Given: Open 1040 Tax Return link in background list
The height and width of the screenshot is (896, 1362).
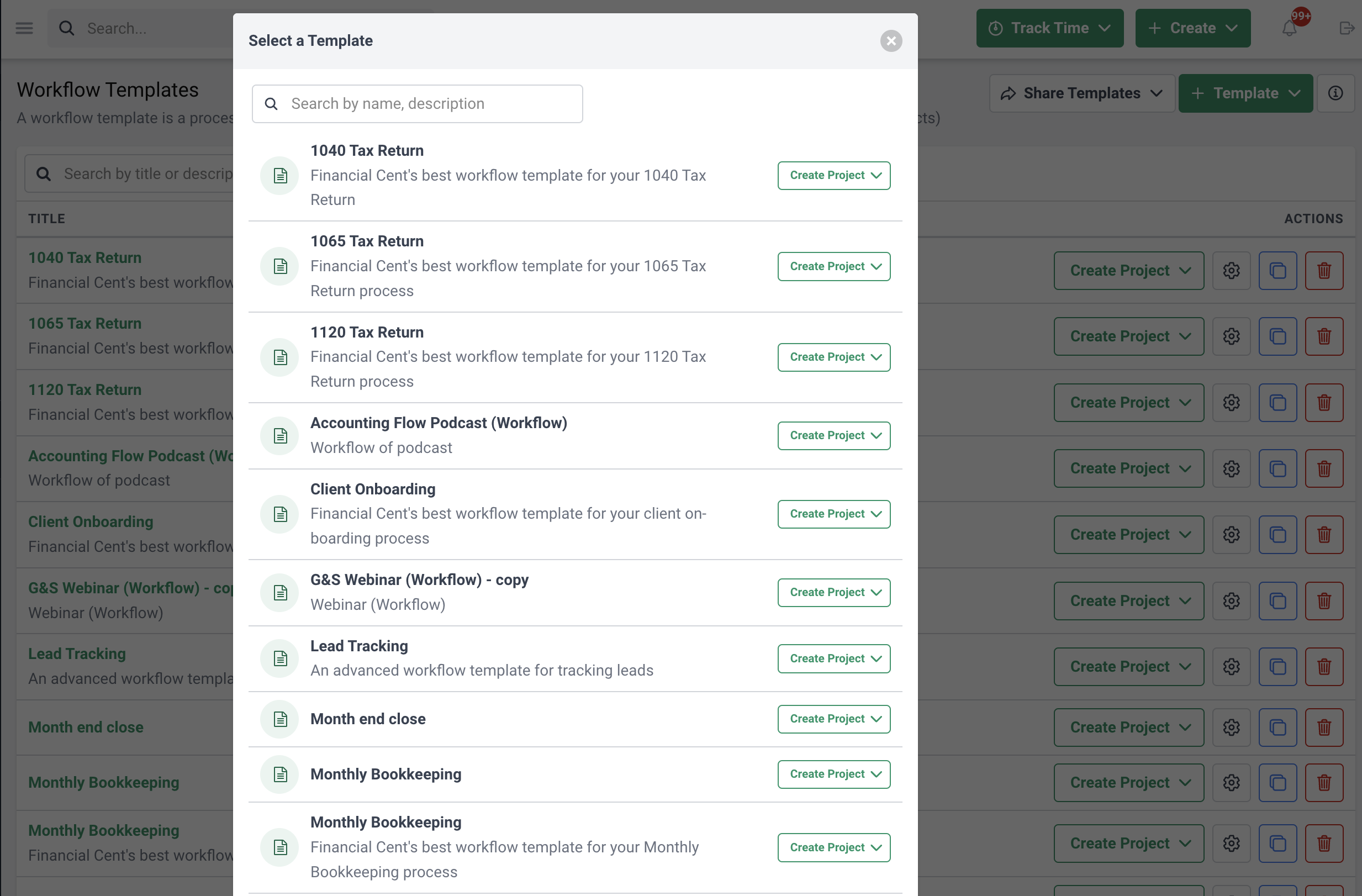Looking at the screenshot, I should pyautogui.click(x=85, y=258).
